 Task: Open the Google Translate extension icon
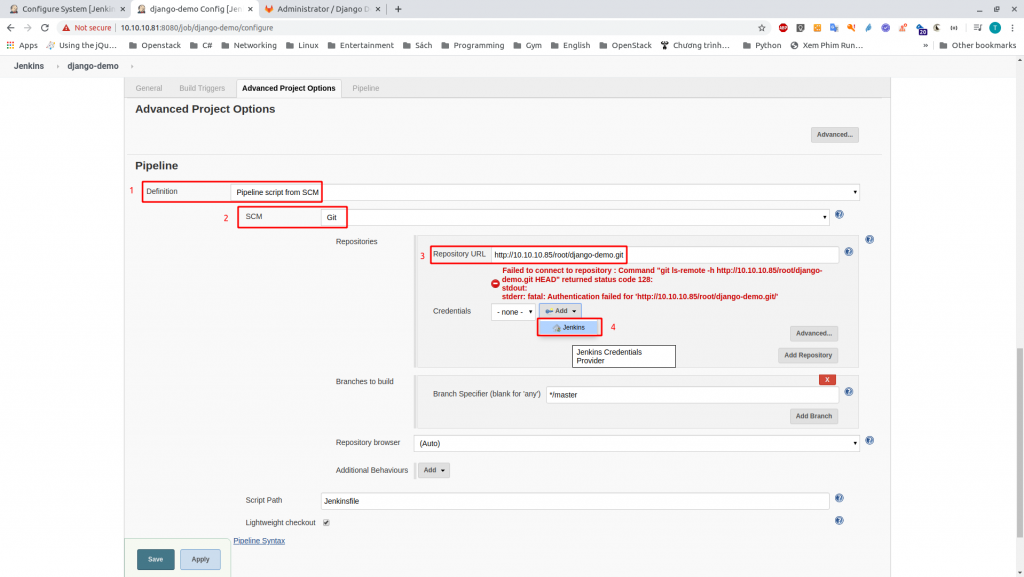click(x=834, y=27)
